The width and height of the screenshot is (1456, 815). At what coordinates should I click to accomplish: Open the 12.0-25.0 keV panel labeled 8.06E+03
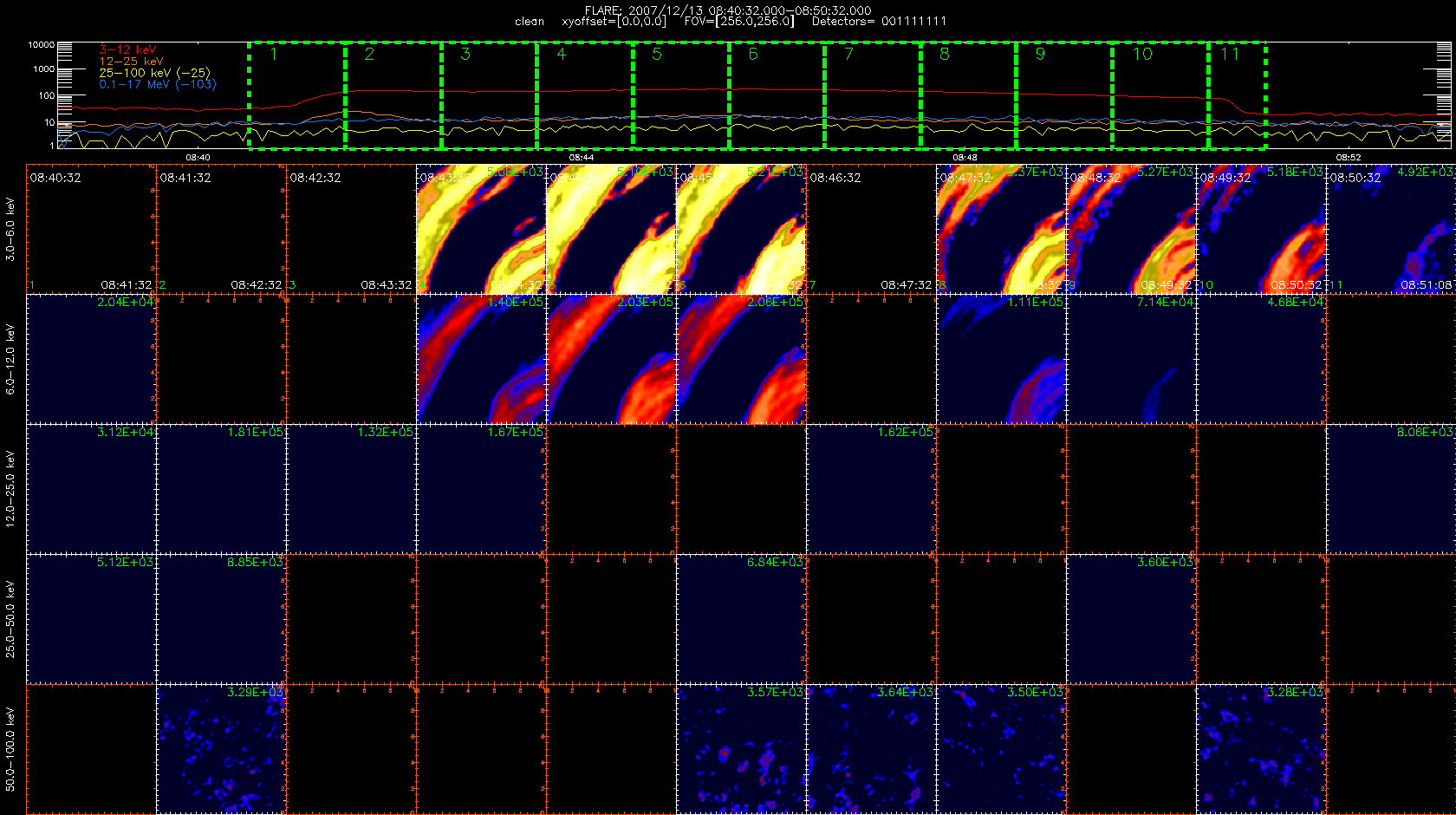tap(1391, 489)
